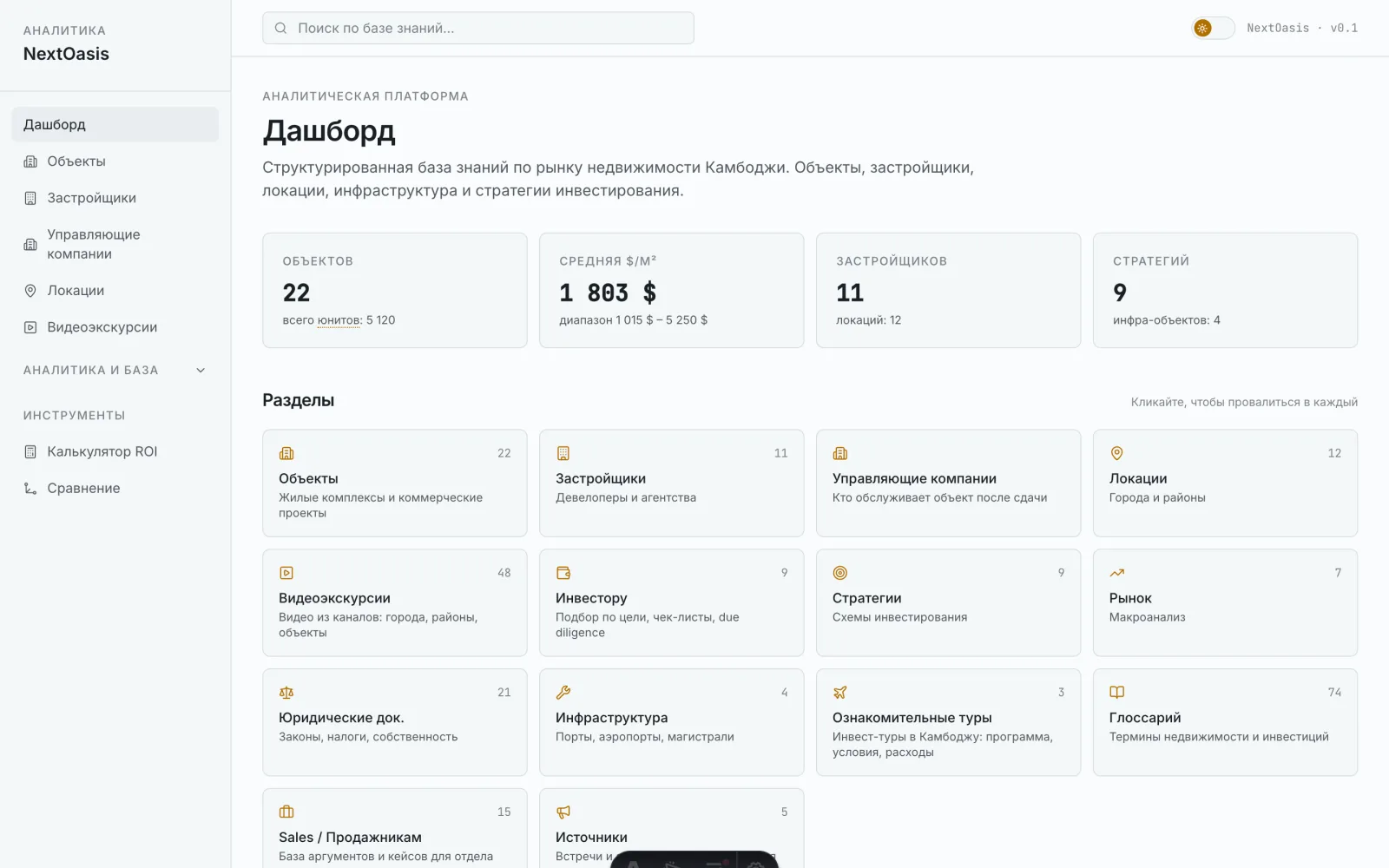
Task: Click the pin icon on Локации card
Action: pyautogui.click(x=1117, y=453)
